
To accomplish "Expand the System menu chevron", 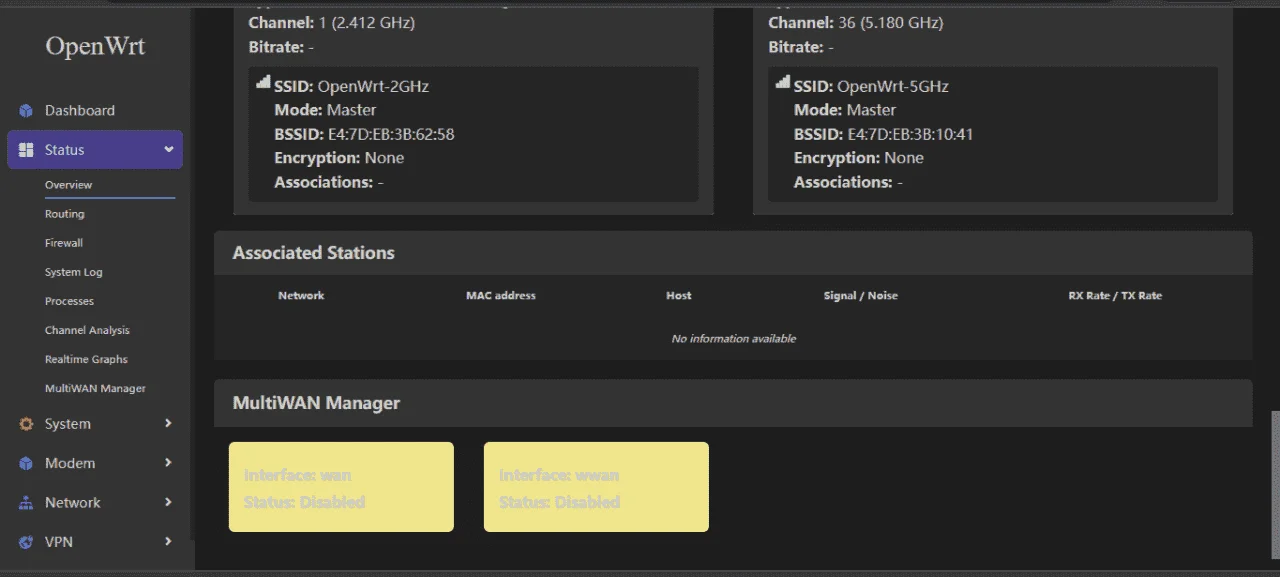I will (168, 424).
